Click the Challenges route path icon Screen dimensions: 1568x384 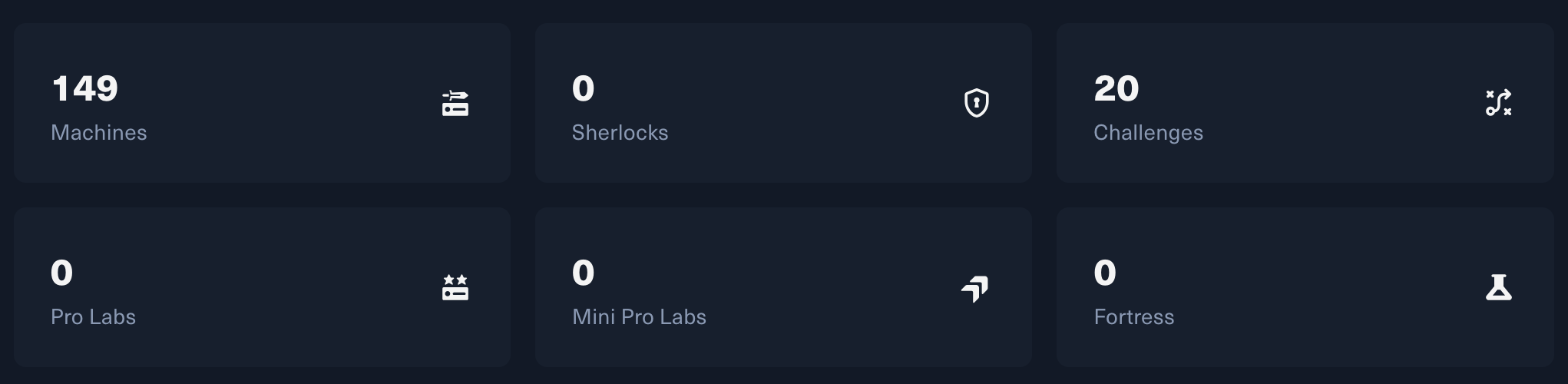coord(1498,103)
